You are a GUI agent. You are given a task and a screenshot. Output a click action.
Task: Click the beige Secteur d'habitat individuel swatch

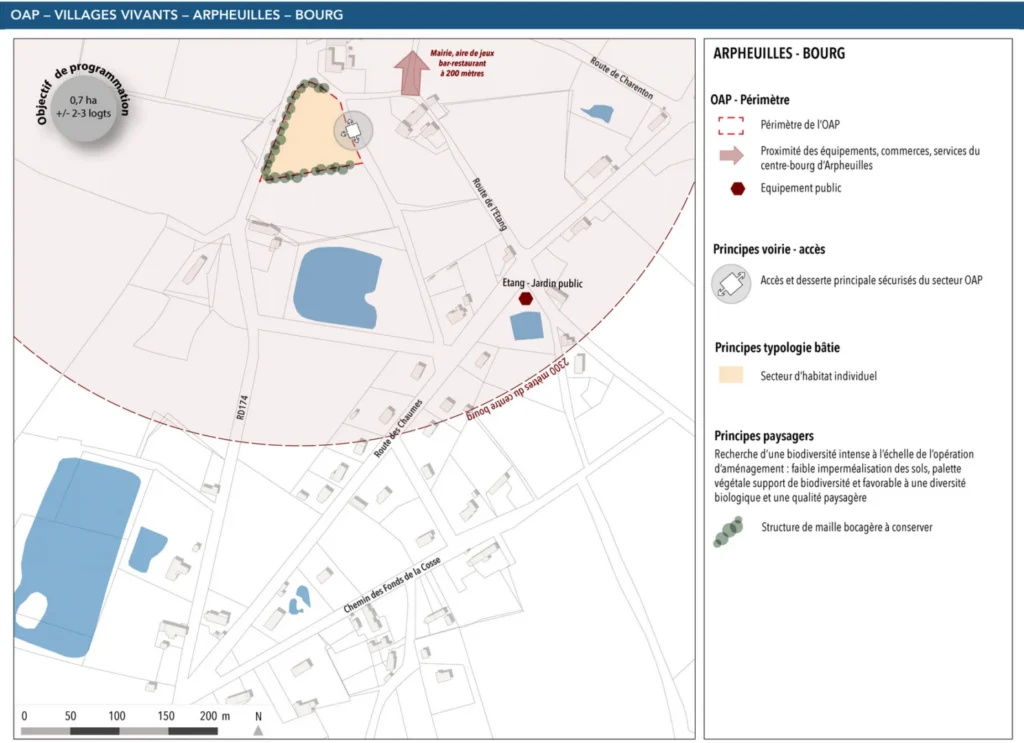tap(732, 376)
